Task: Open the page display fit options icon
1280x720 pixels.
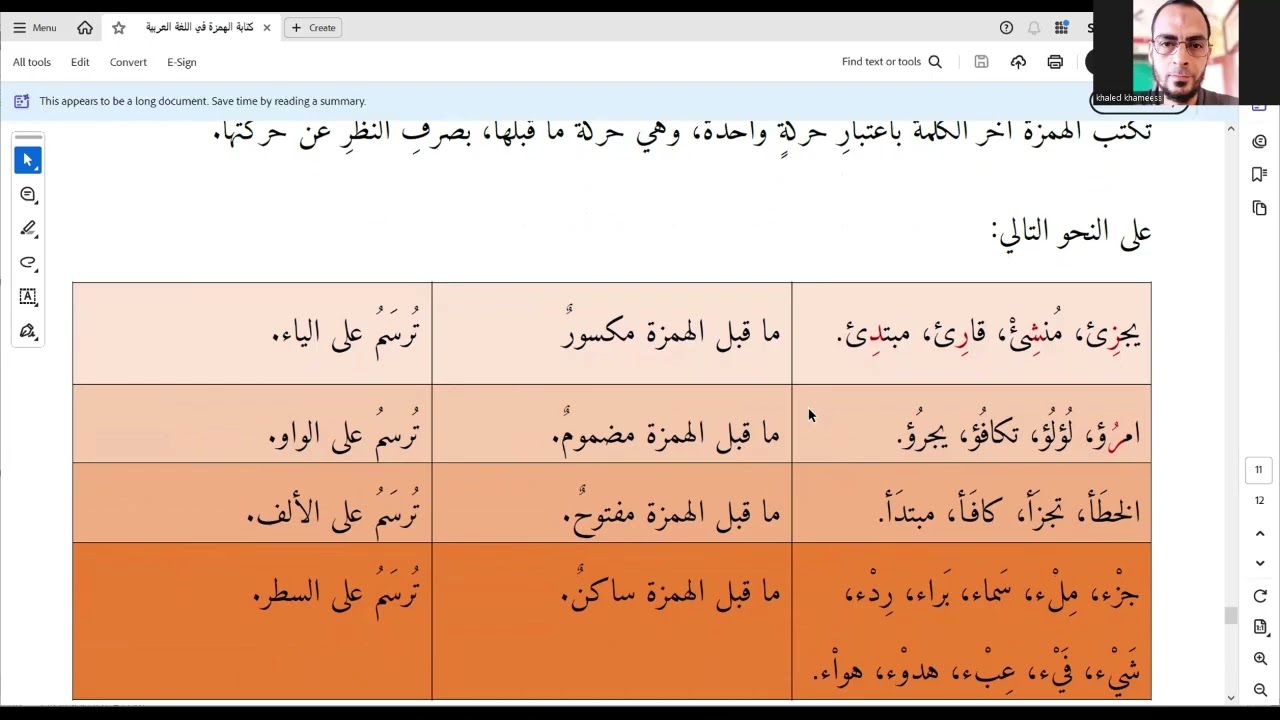Action: [1260, 627]
